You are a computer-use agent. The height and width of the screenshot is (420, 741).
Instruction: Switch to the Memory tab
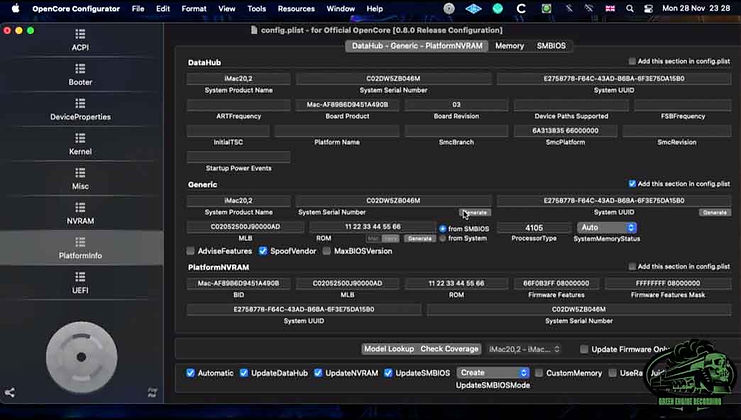pos(509,46)
